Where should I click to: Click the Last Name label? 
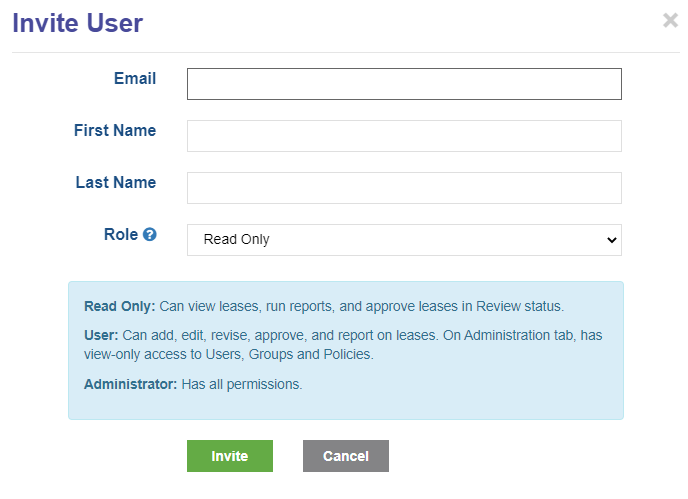(x=116, y=182)
